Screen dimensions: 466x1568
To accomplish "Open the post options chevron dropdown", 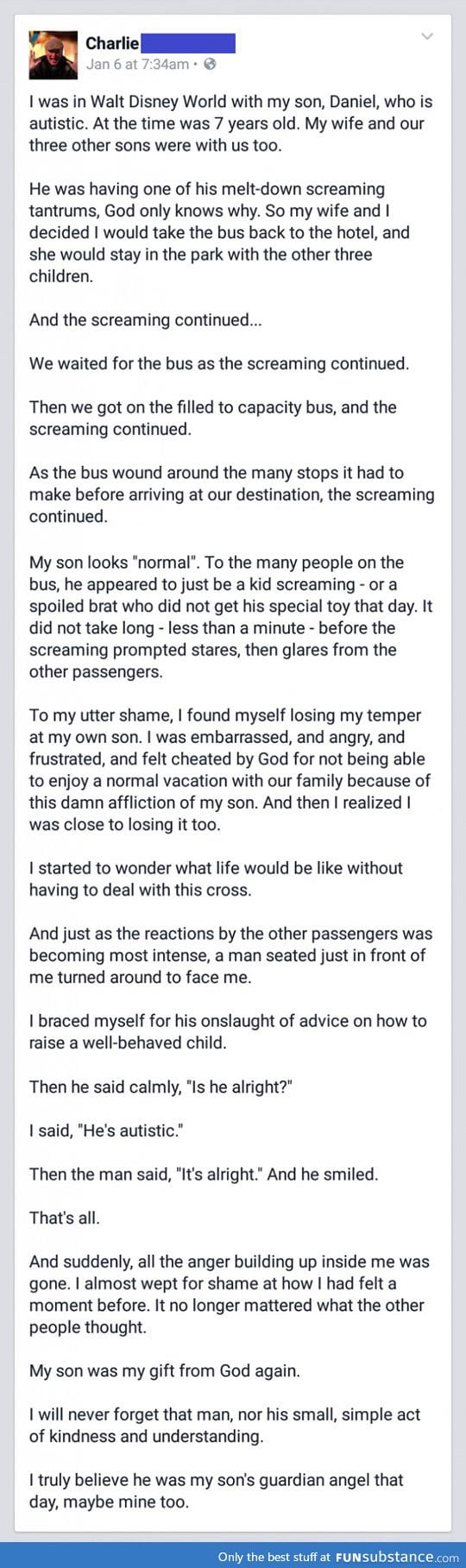I will 426,36.
